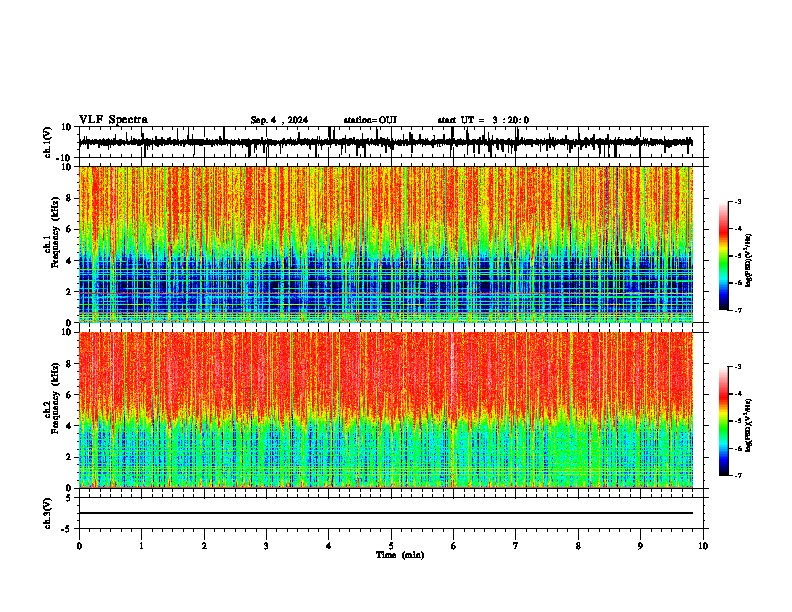Click the "-7" tick on ch.1 colorbar
This screenshot has width=792, height=612.
point(737,310)
